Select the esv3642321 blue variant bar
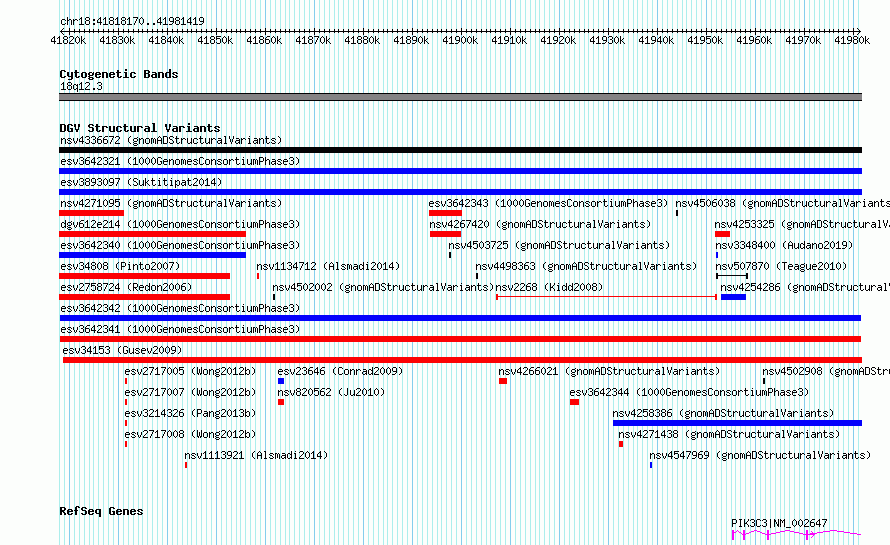The image size is (890, 545). (460, 171)
